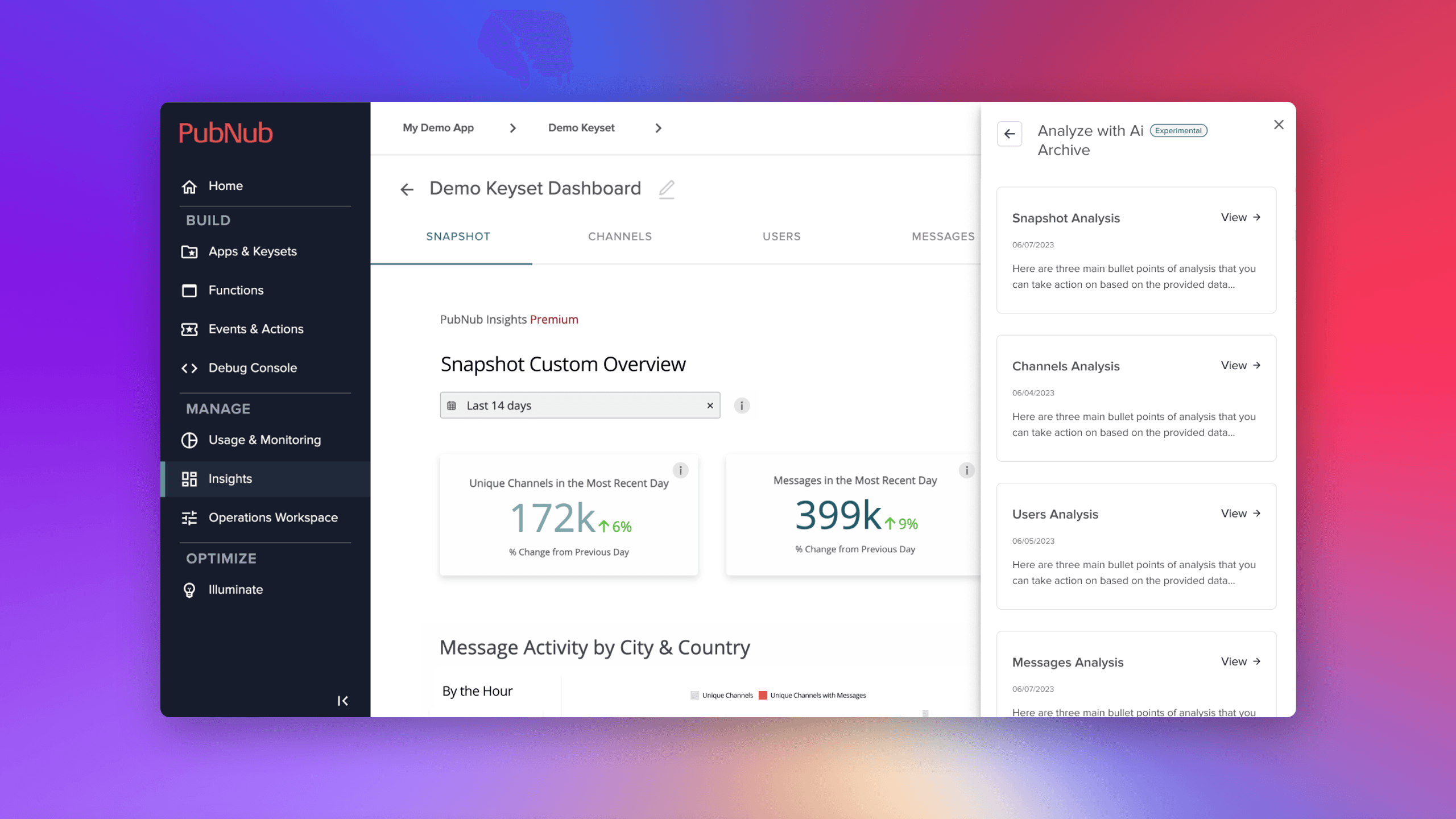Switch to the Users tab
The image size is (1456, 819).
[781, 237]
